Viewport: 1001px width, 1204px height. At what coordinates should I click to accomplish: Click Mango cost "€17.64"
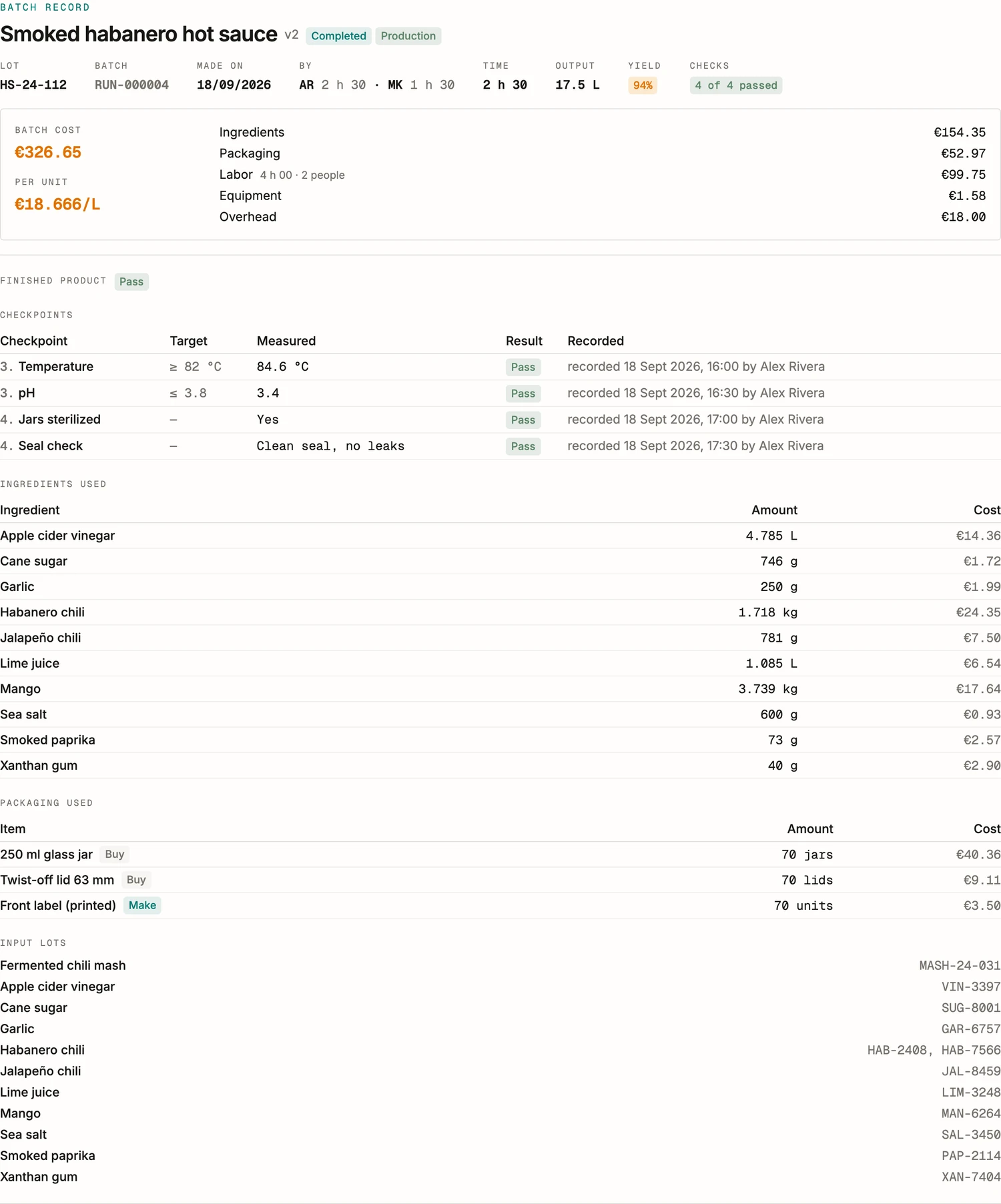pos(978,689)
